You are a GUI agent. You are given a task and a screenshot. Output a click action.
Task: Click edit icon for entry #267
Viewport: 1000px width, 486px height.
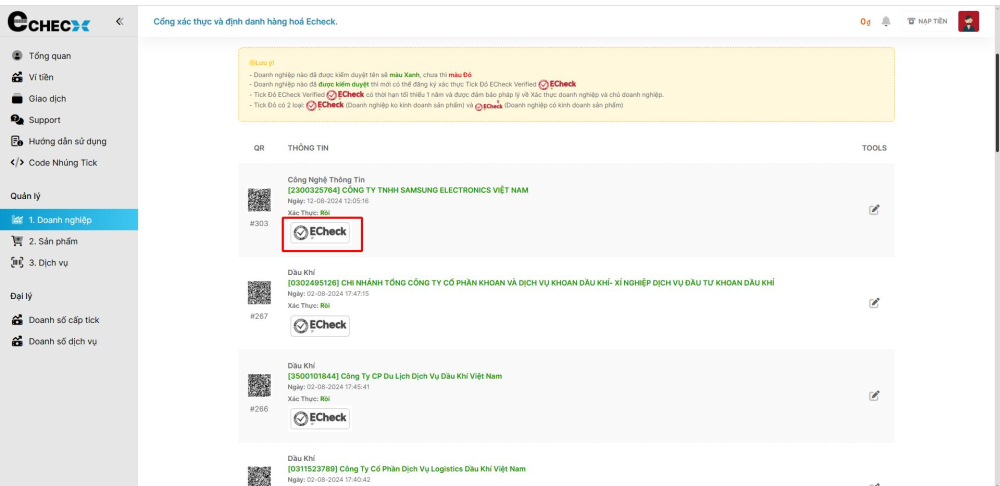tap(874, 302)
